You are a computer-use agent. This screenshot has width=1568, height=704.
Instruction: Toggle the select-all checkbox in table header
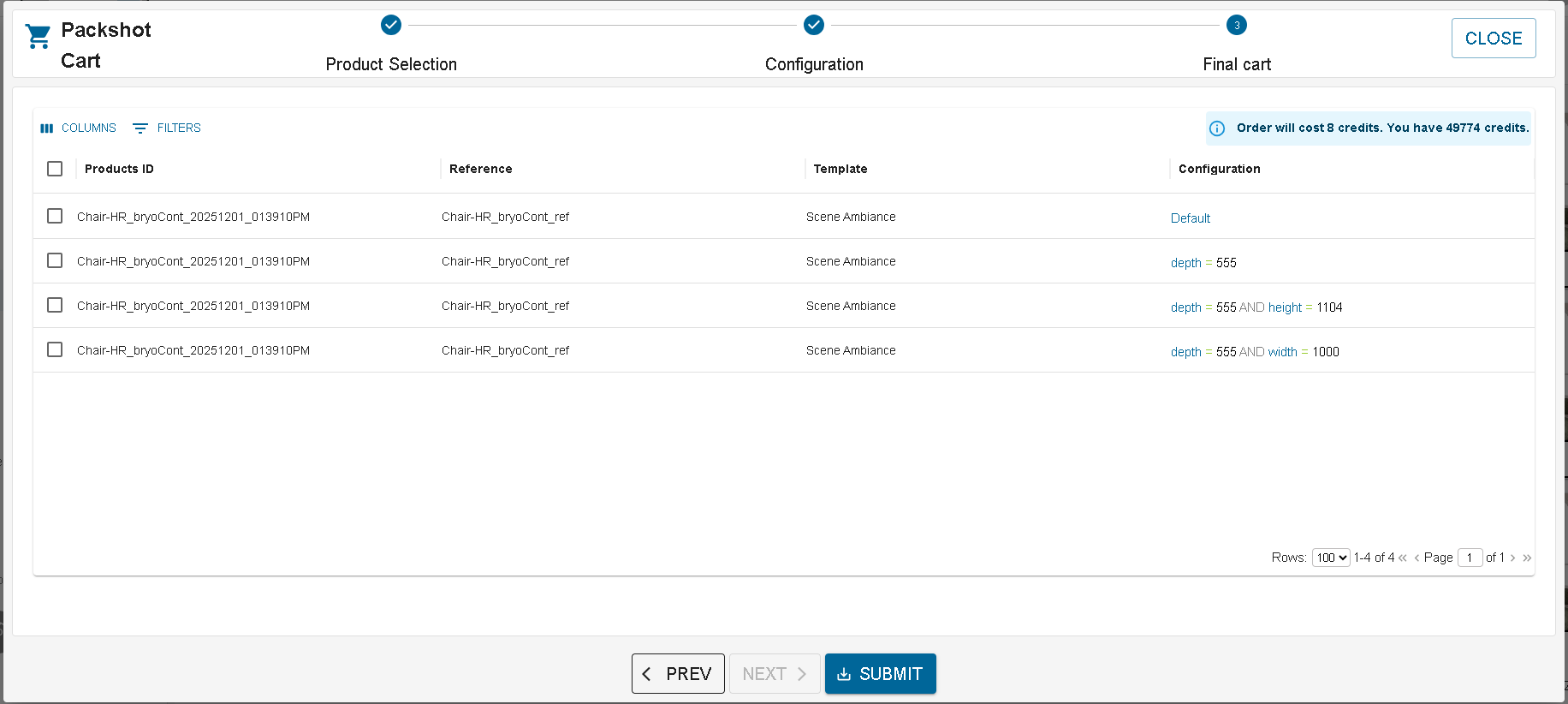tap(55, 169)
